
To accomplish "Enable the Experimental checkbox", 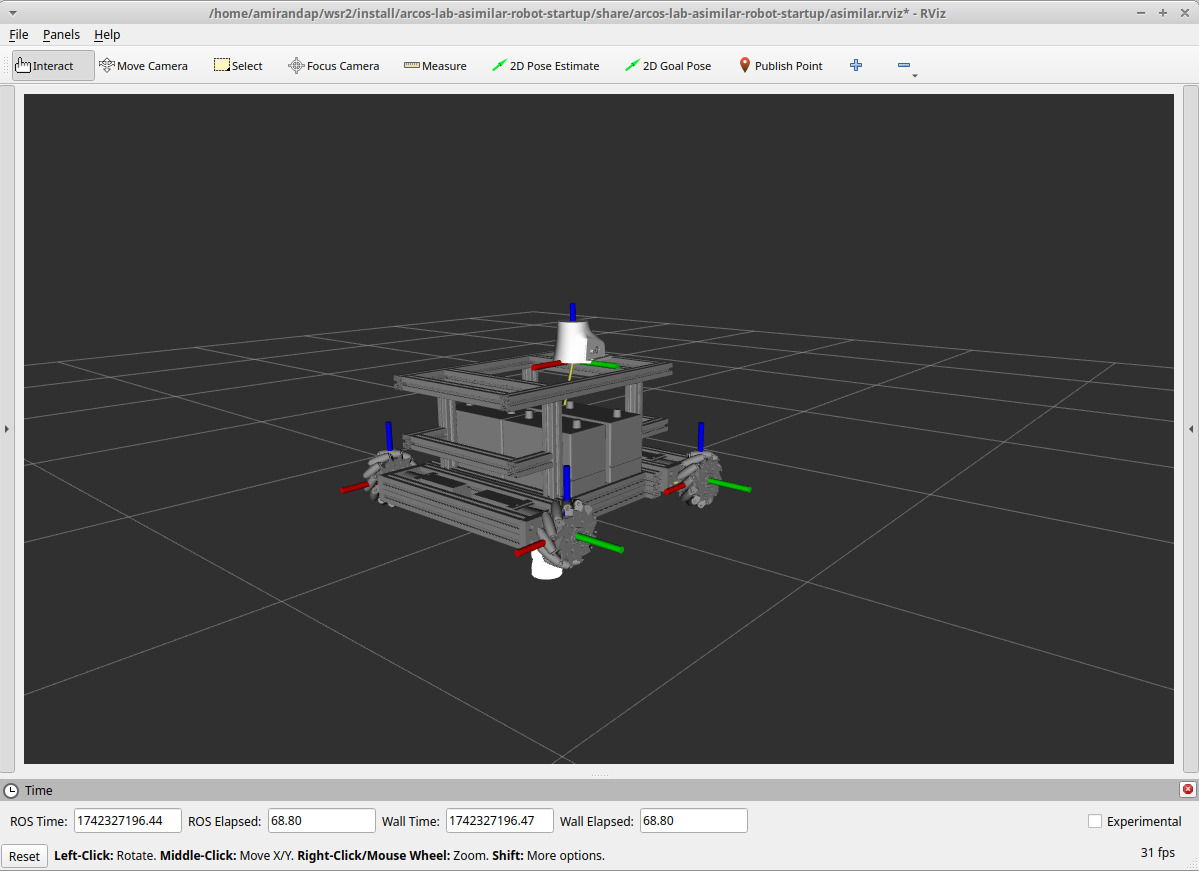I will click(x=1095, y=821).
